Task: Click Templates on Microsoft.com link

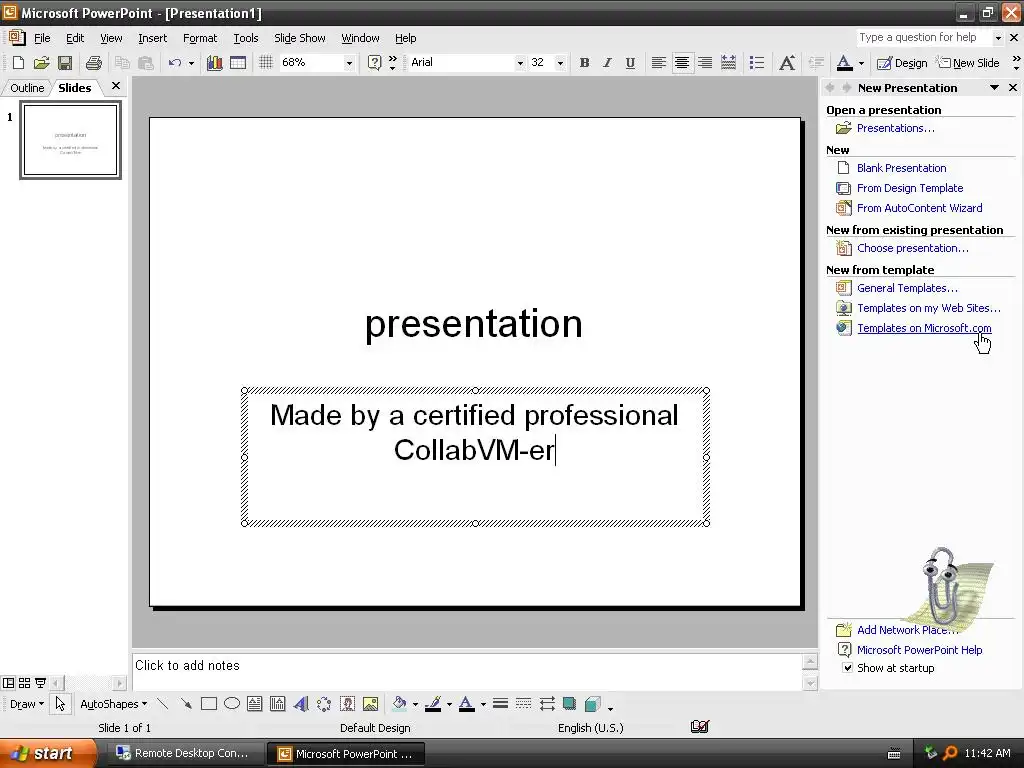Action: click(923, 328)
